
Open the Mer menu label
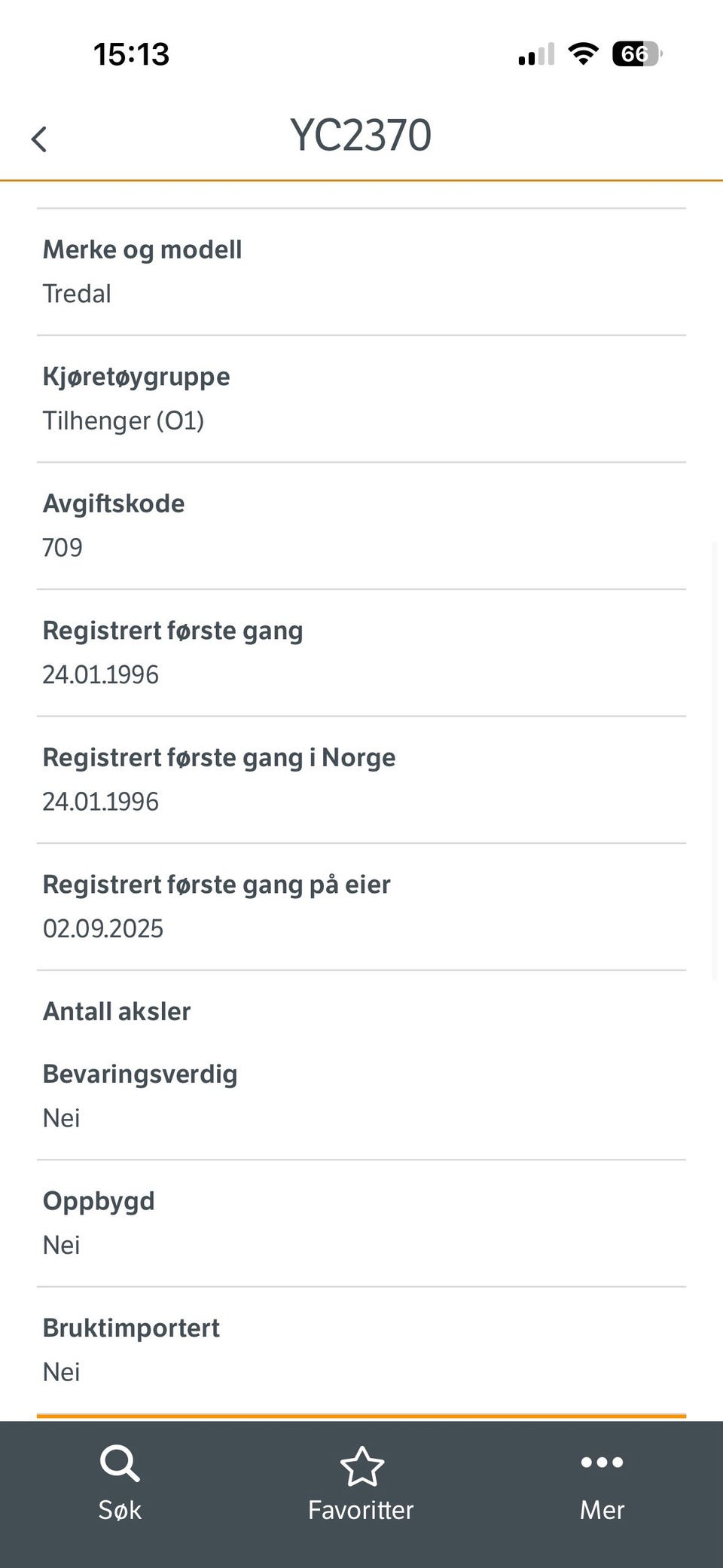(602, 1510)
